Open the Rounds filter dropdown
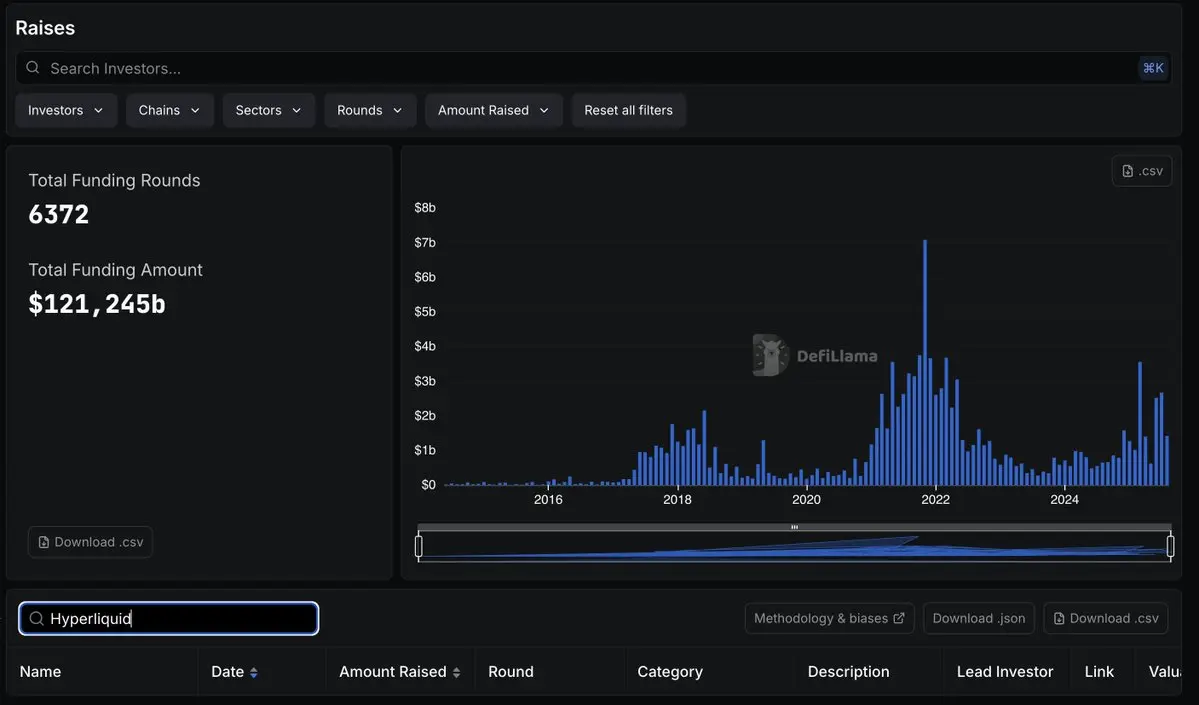This screenshot has height=705, width=1199. point(370,110)
